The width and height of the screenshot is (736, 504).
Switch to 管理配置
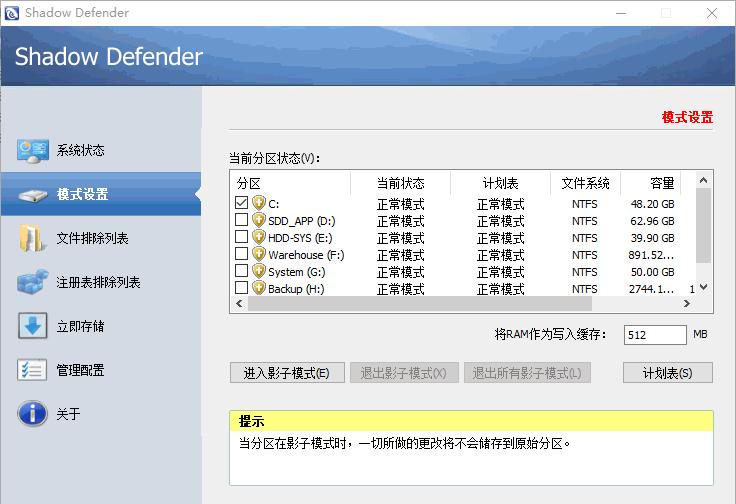[x=101, y=370]
